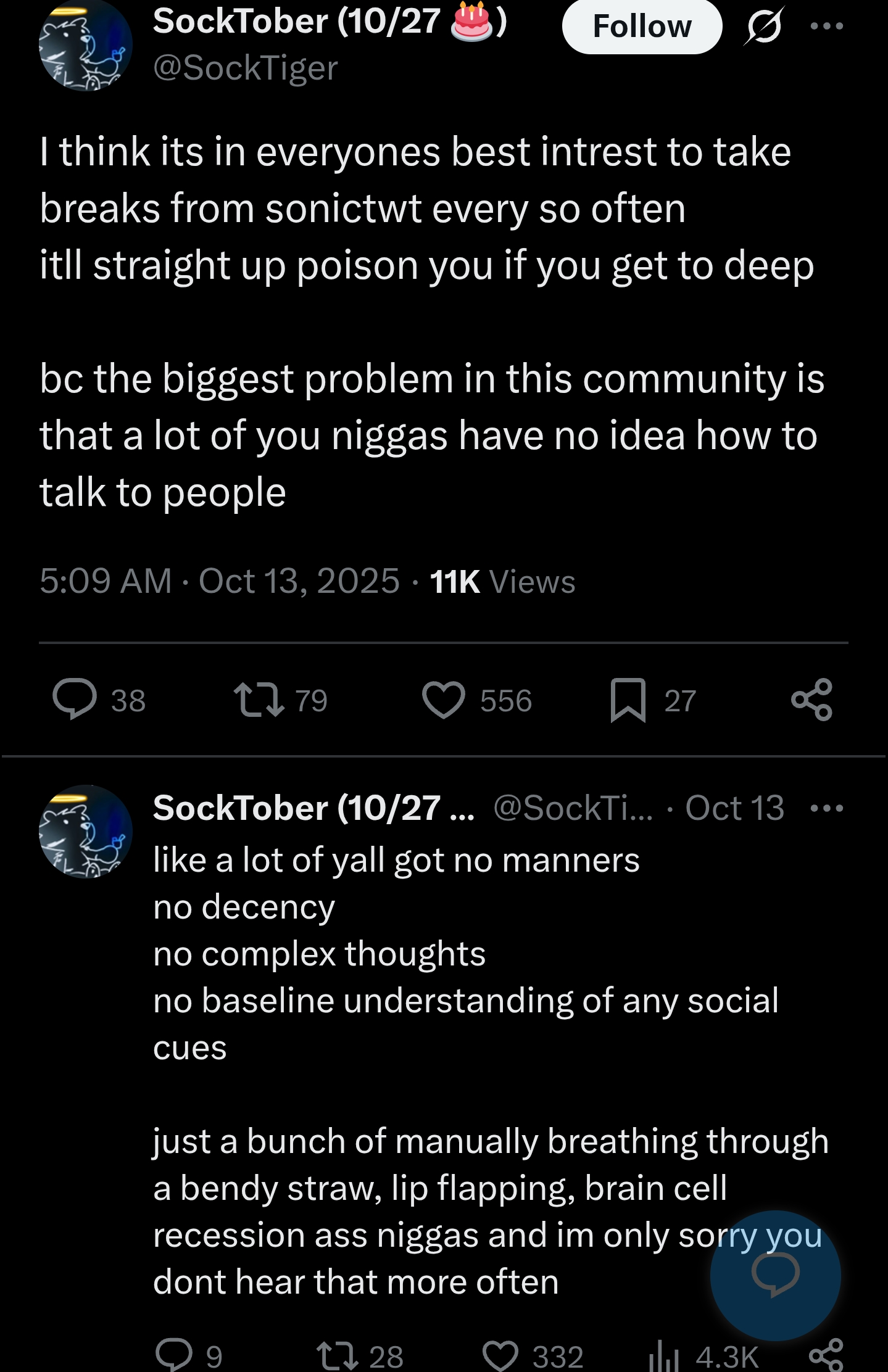This screenshot has width=888, height=1372.
Task: Follow the SockTober account
Action: point(642,26)
